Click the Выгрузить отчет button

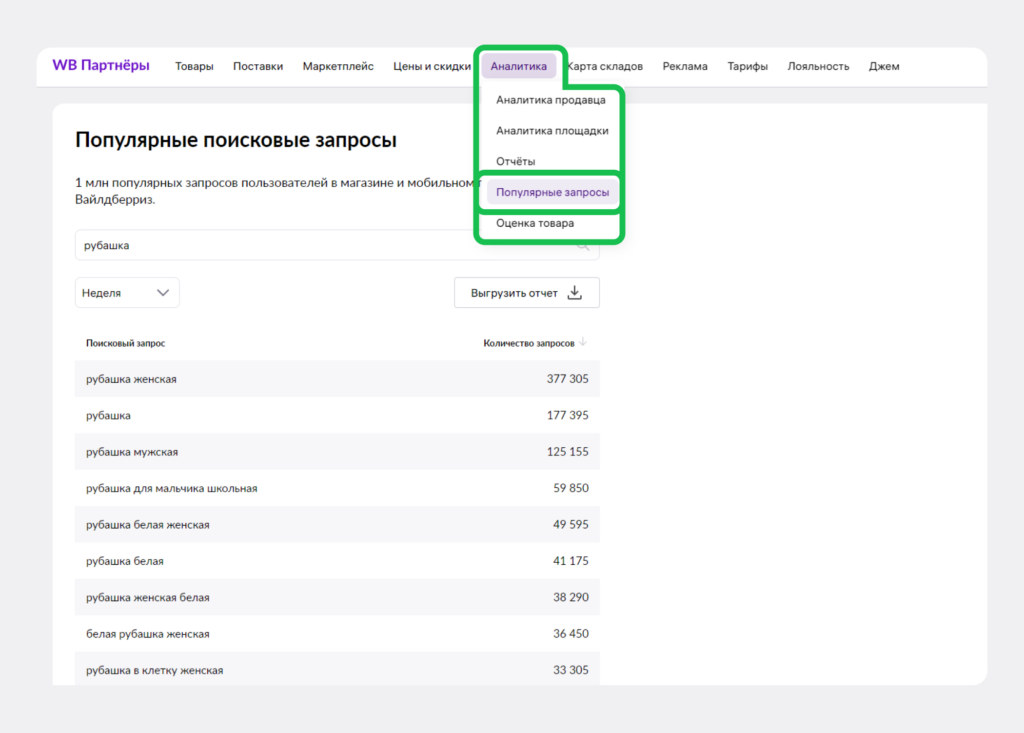click(x=526, y=293)
